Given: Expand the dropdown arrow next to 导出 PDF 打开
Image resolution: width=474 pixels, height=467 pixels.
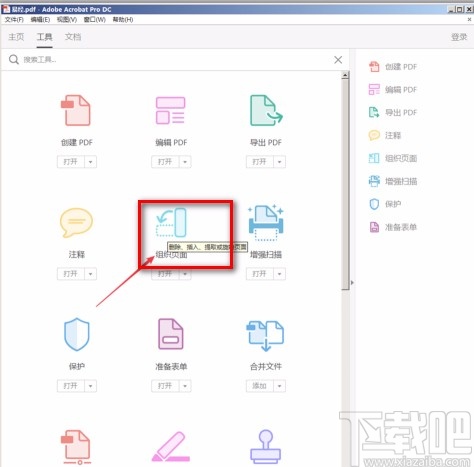Looking at the screenshot, I should click(x=280, y=162).
